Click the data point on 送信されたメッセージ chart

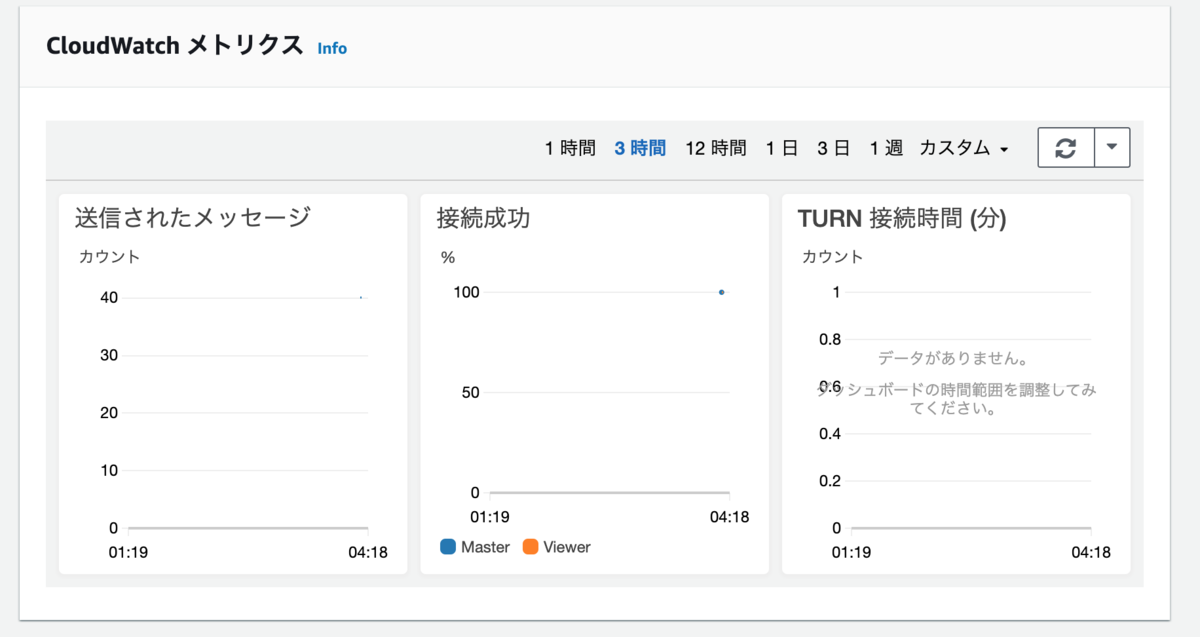tap(360, 297)
